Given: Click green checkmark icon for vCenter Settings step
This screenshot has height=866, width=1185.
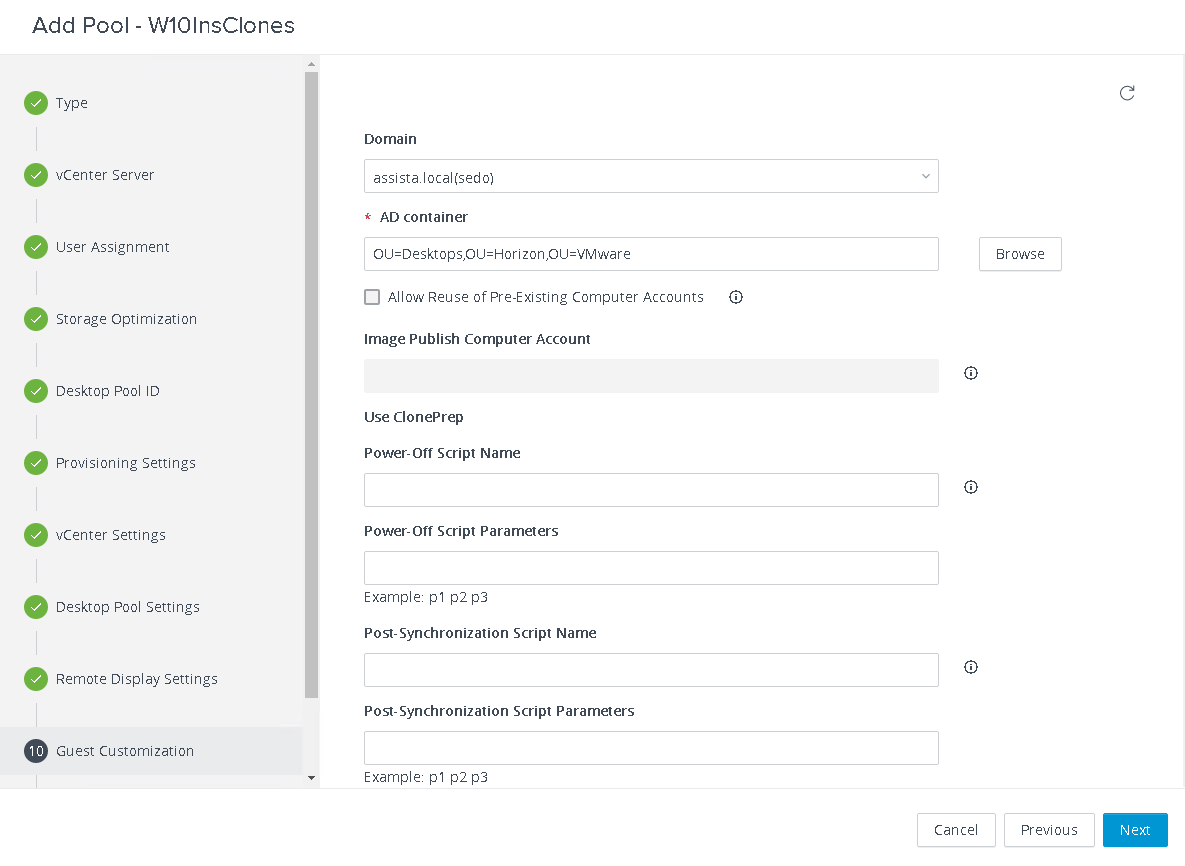Looking at the screenshot, I should point(36,534).
